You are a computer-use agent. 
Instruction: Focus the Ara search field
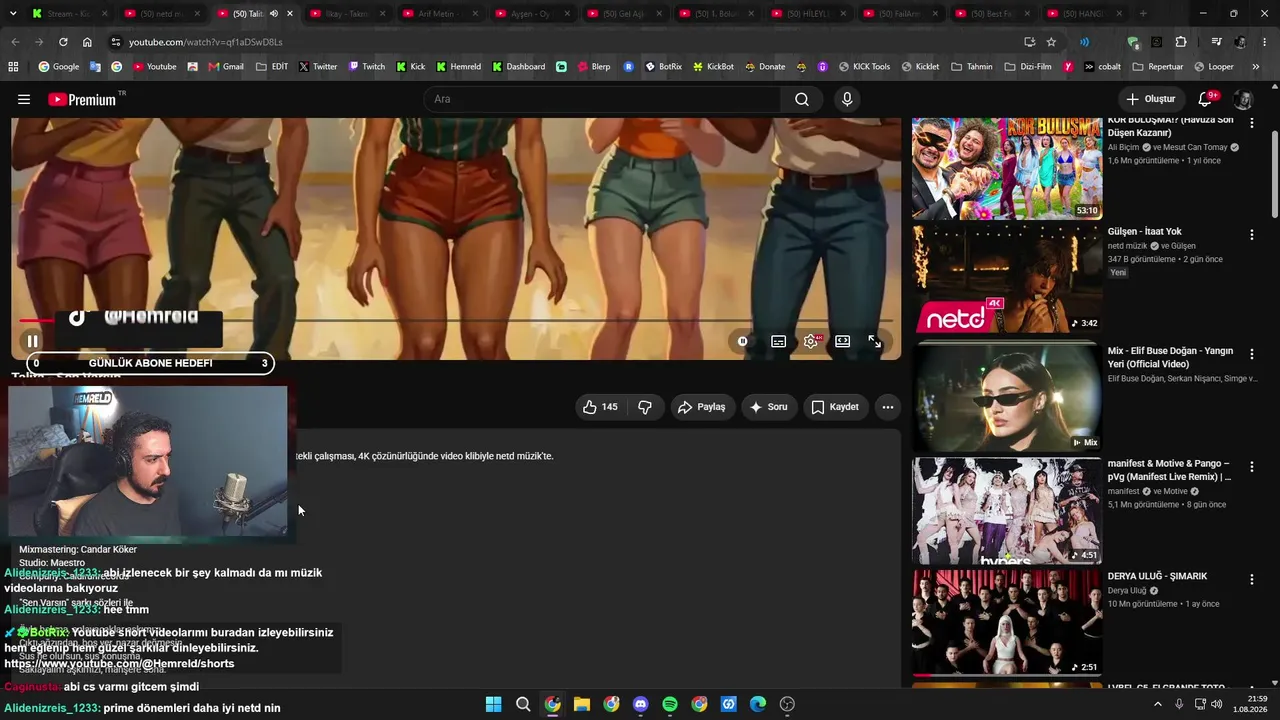tap(604, 99)
